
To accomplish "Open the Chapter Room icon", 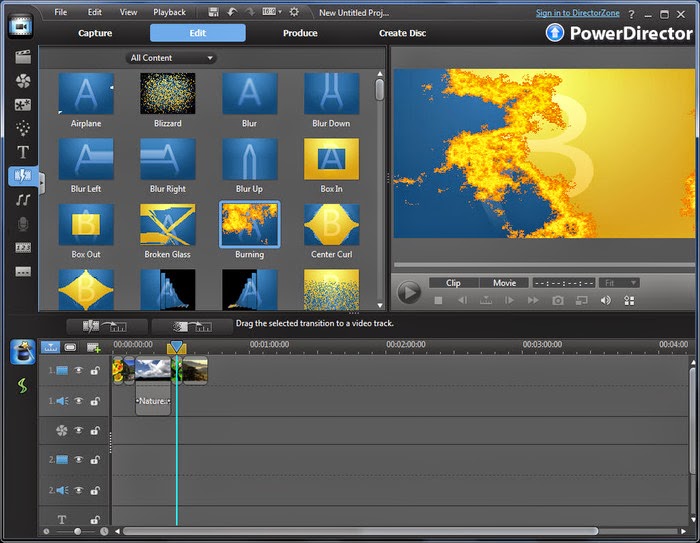I will [23, 247].
